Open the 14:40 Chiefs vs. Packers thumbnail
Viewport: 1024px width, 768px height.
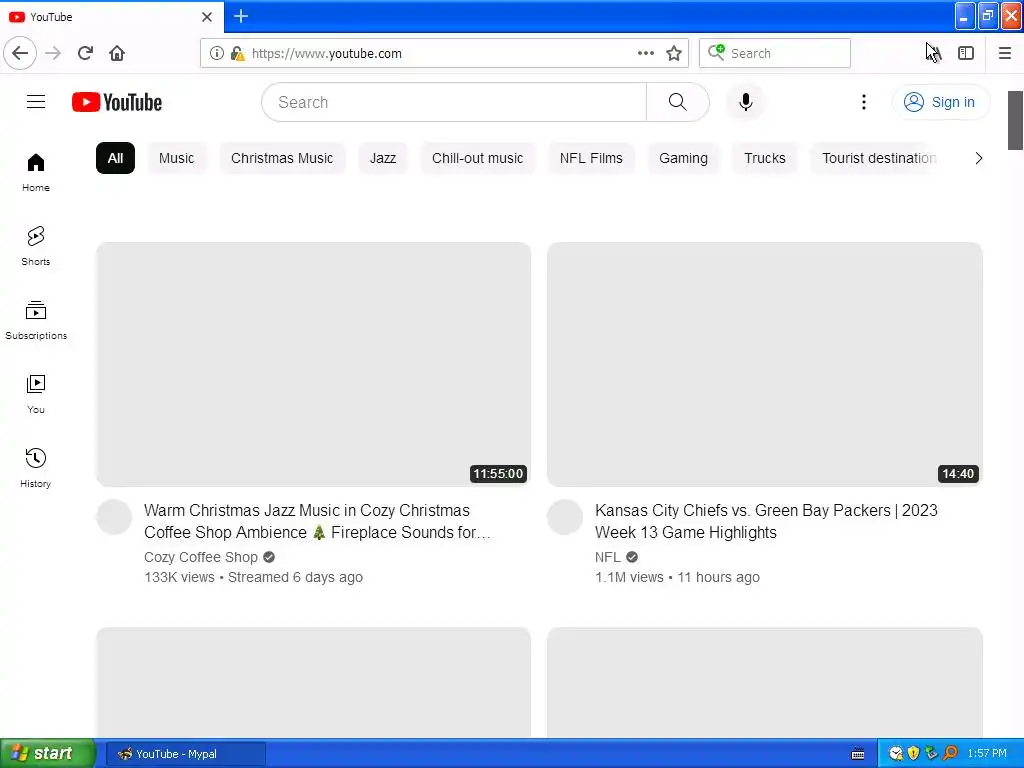click(x=765, y=364)
